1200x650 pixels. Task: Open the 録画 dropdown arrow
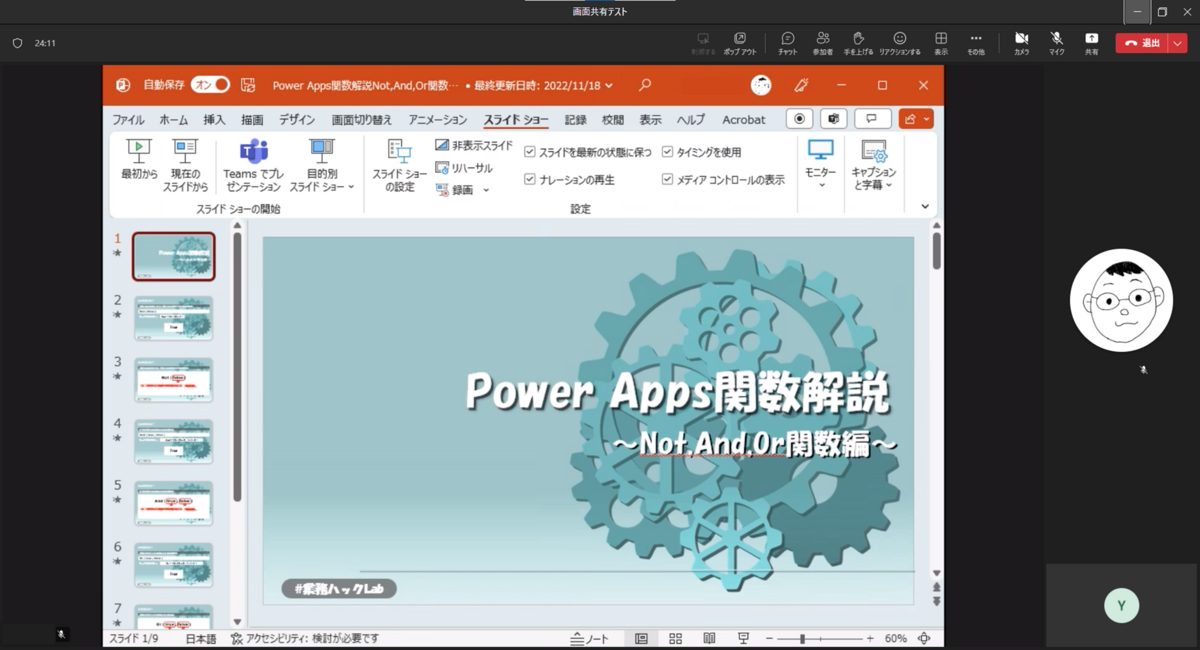coord(486,190)
